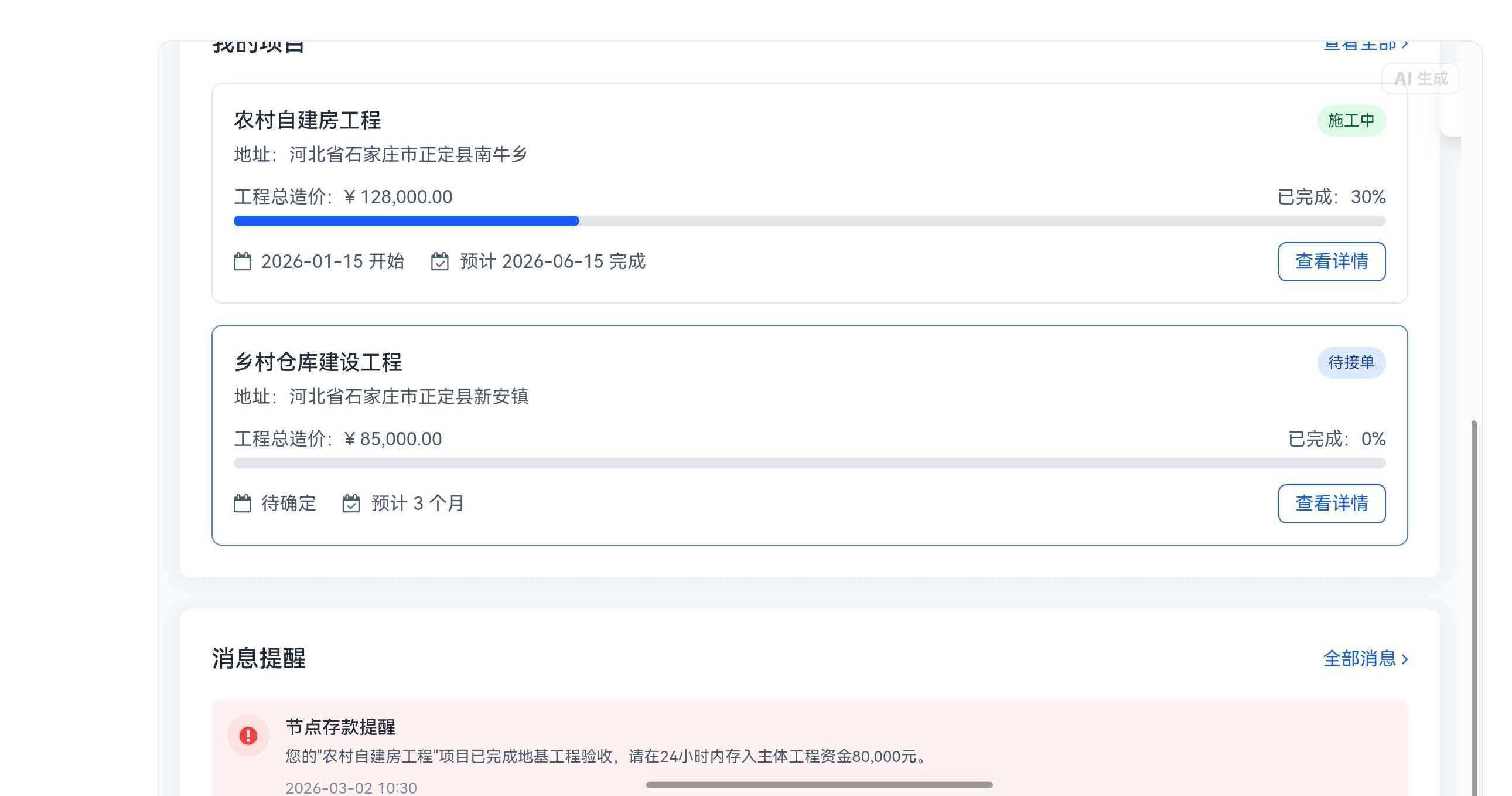
Task: Open 查看详情 for 农村自建房工程
Action: point(1331,261)
